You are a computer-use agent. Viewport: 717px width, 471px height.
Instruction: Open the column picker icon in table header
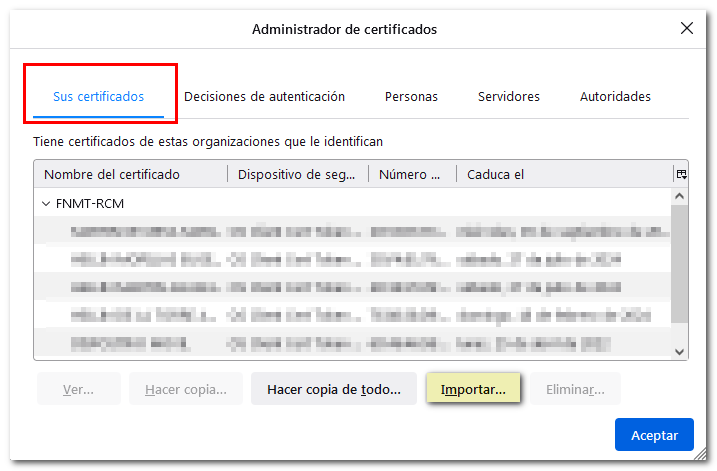click(681, 174)
